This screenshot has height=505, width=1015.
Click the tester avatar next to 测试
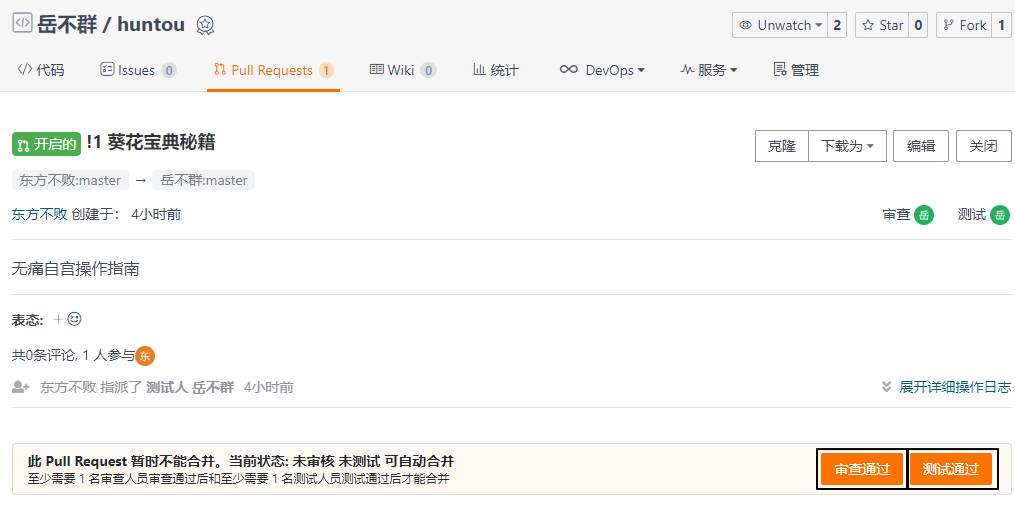coord(999,215)
